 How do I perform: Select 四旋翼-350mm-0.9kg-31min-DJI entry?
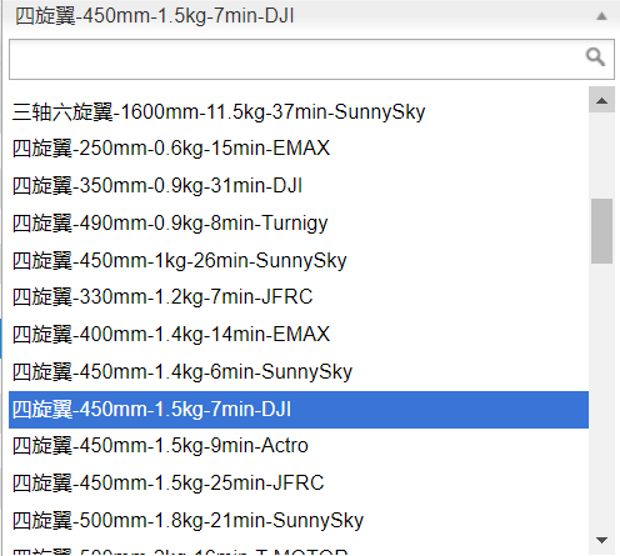299,185
